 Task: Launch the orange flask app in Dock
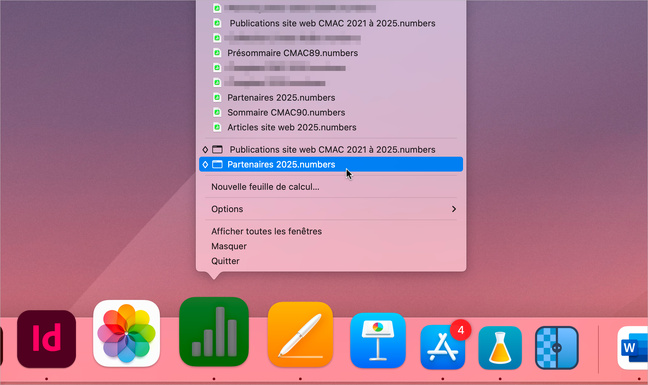(500, 347)
